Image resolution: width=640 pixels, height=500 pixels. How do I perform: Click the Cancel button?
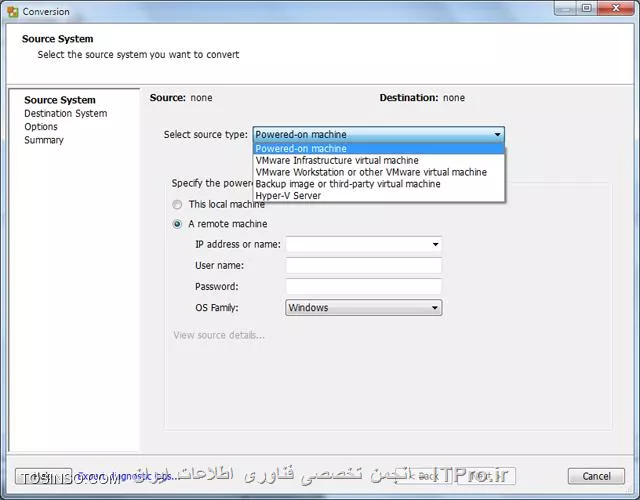[596, 476]
